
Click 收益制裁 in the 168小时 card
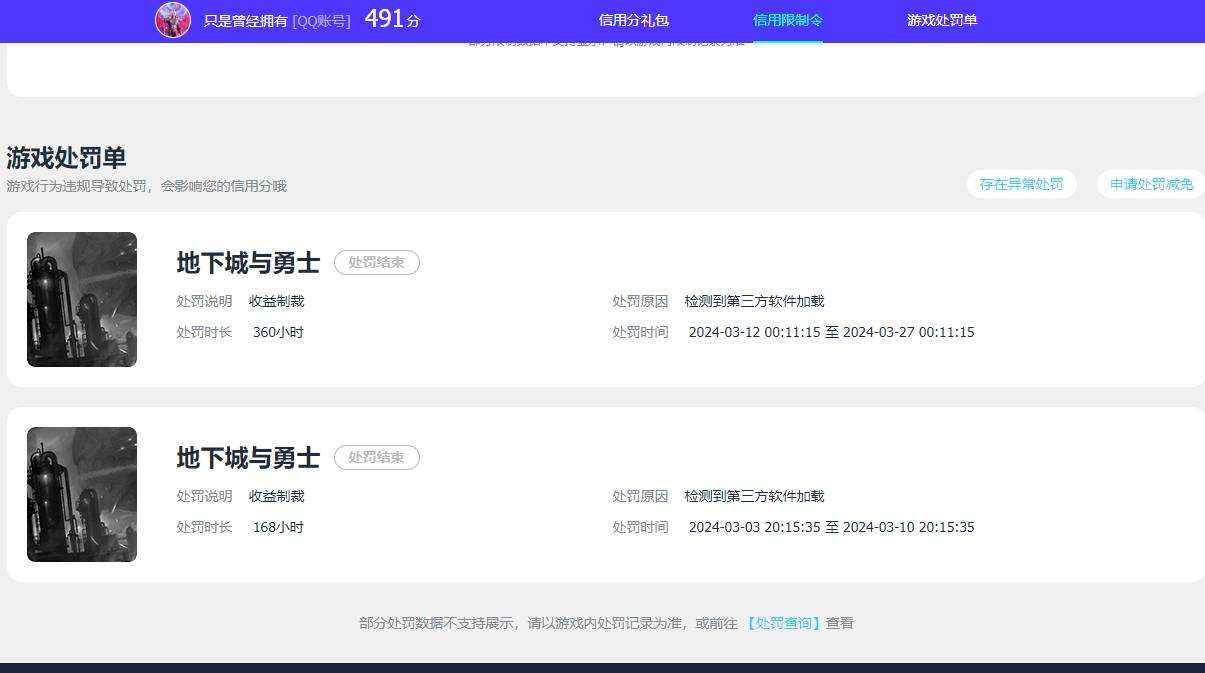tap(277, 496)
